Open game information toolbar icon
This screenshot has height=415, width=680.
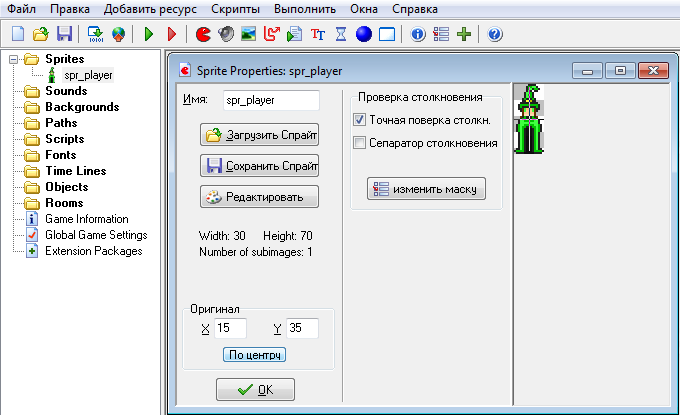click(418, 34)
